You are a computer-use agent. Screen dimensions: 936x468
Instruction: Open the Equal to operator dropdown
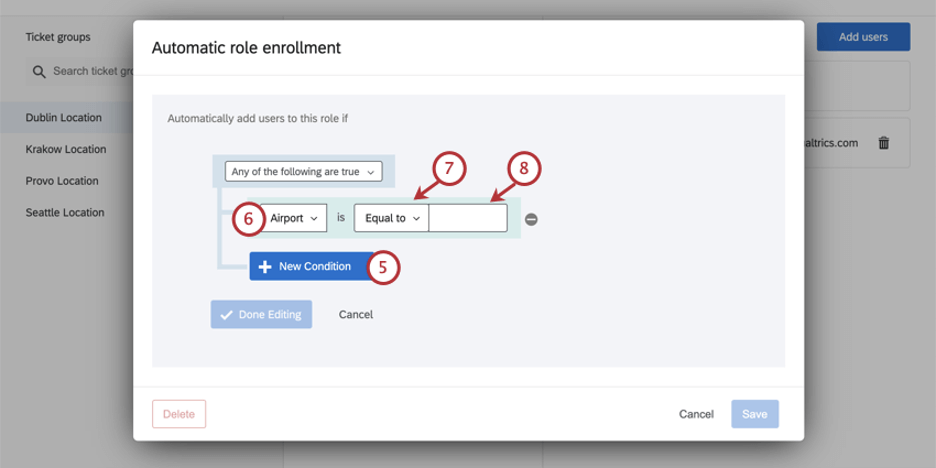coord(392,218)
